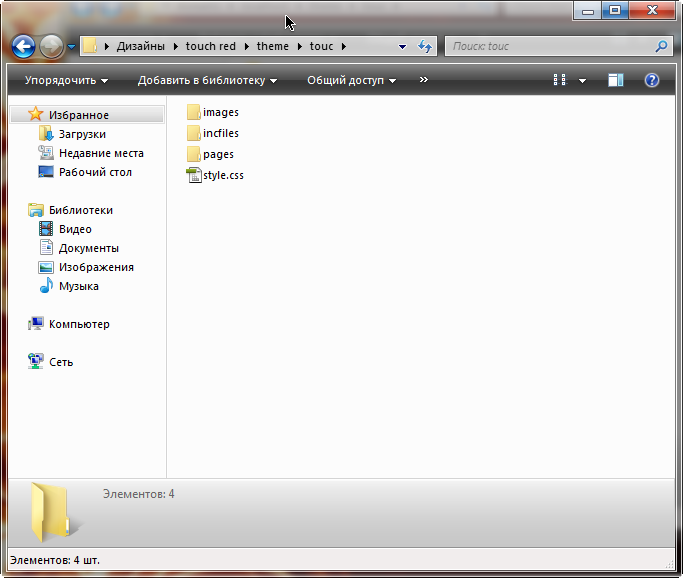
Task: Open the Общий доступ menu
Action: click(352, 80)
